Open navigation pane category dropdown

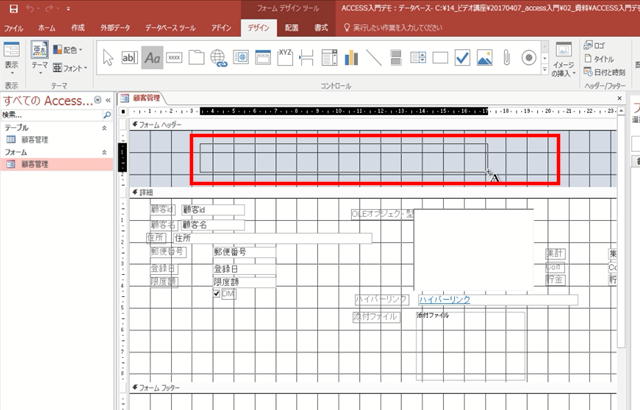pos(98,100)
